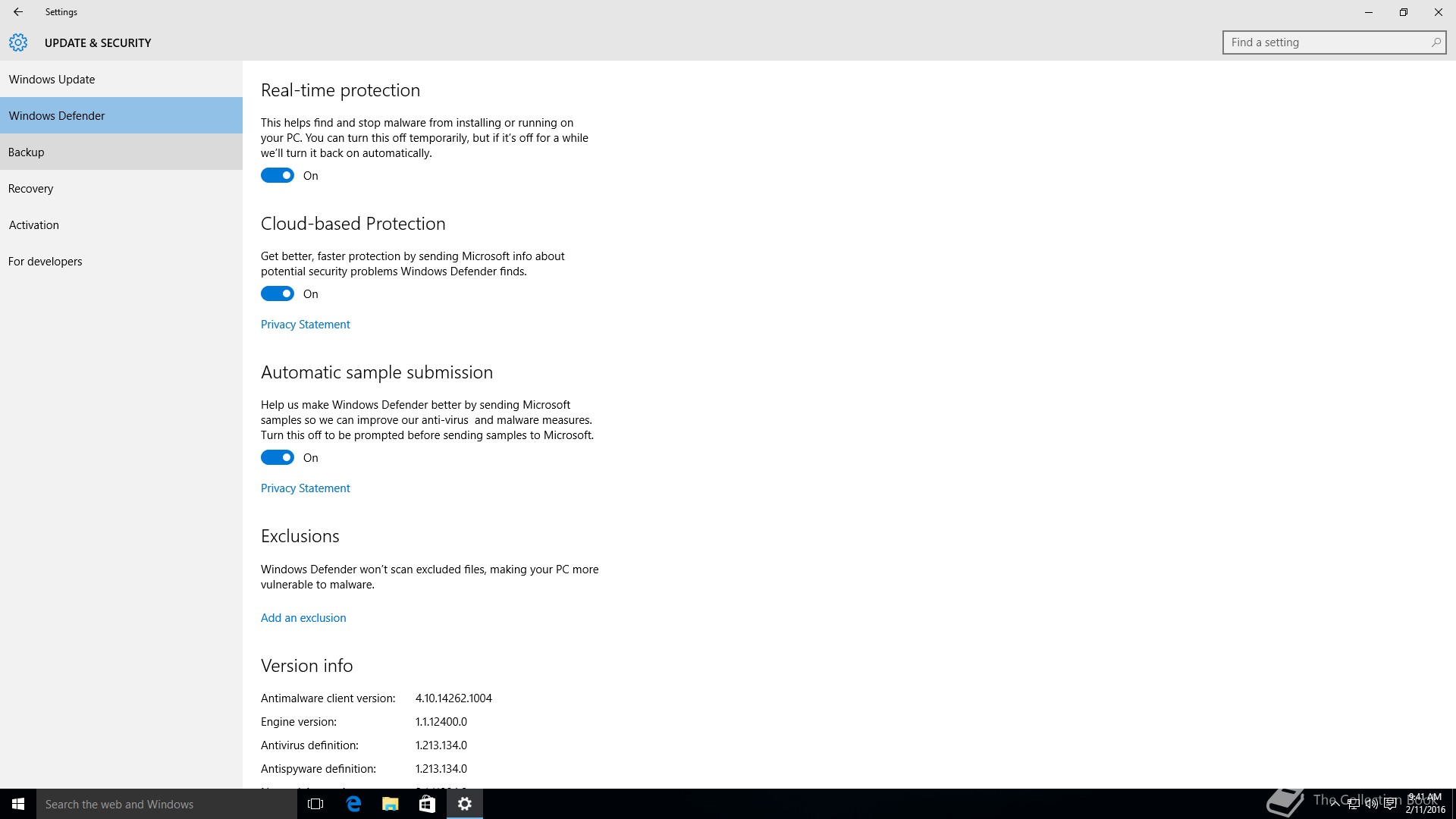The image size is (1456, 819).
Task: Click the back arrow in Settings
Action: tap(18, 12)
